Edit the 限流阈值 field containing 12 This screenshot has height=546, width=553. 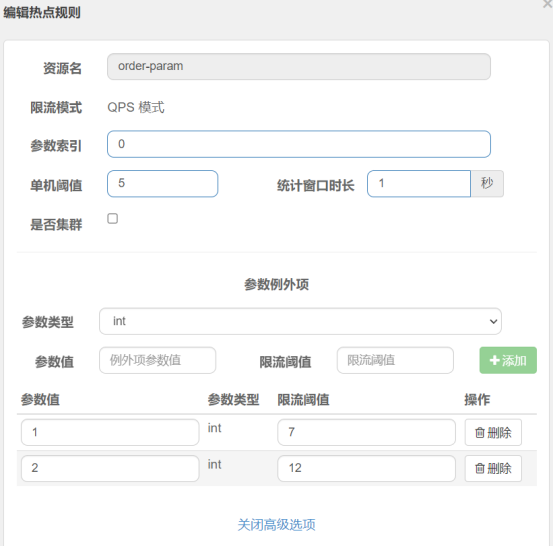coord(366,468)
